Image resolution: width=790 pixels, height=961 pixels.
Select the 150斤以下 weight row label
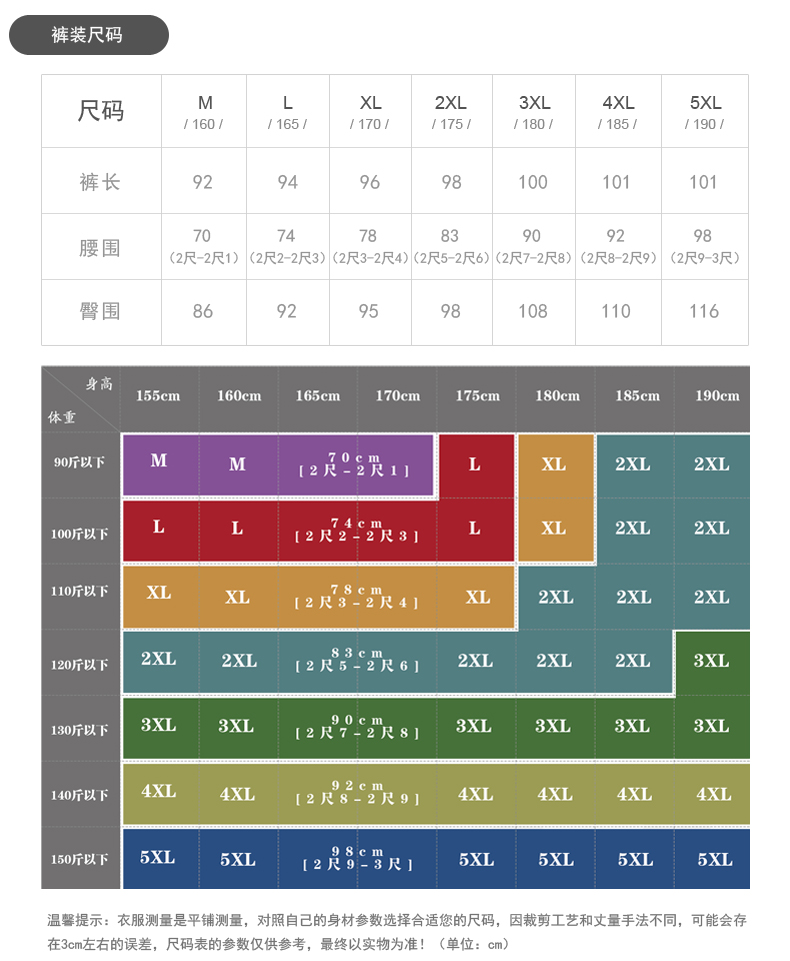click(80, 859)
